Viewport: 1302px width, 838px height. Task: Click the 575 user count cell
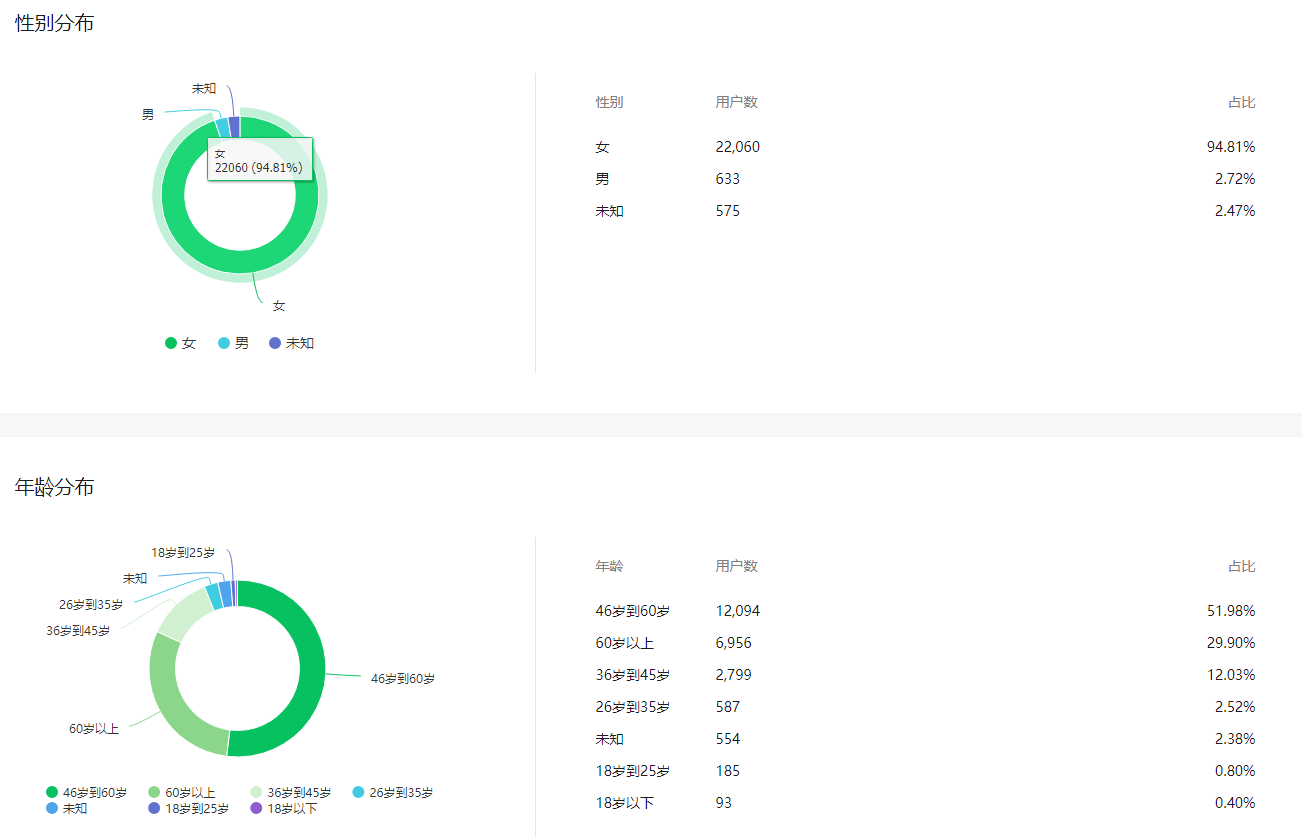(728, 211)
